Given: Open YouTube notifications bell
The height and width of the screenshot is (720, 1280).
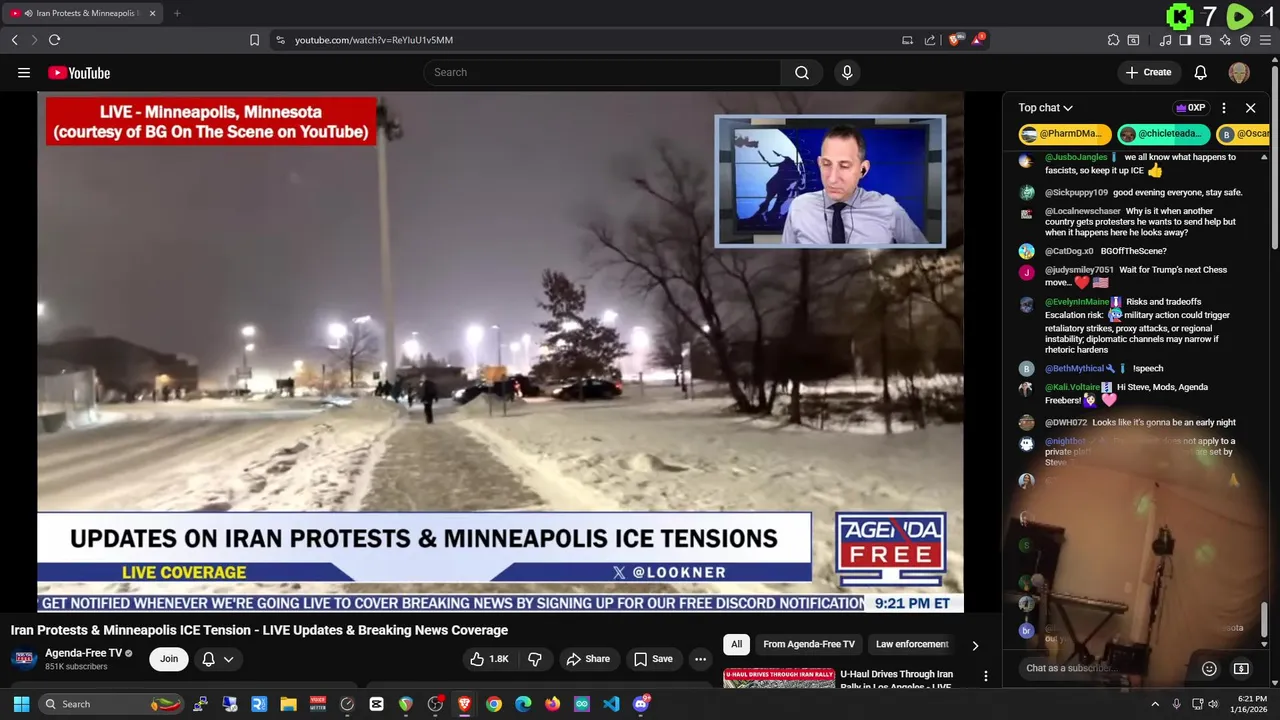Looking at the screenshot, I should coord(1201,72).
